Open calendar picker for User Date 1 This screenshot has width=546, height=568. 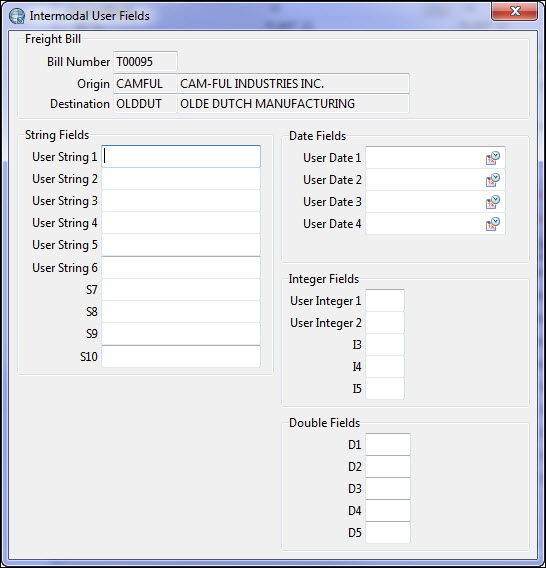[493, 158]
